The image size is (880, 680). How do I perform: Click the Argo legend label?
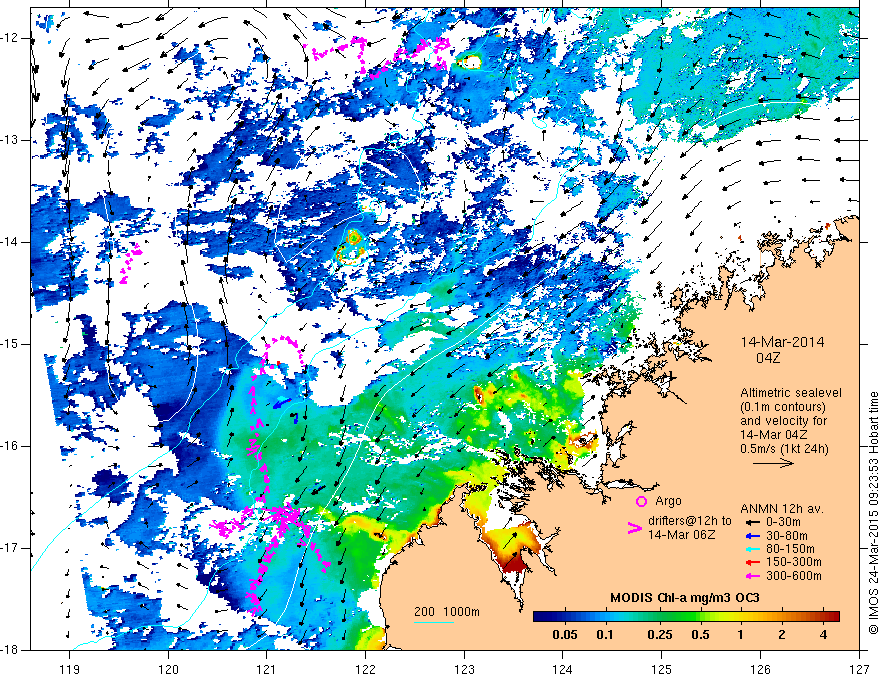[668, 502]
